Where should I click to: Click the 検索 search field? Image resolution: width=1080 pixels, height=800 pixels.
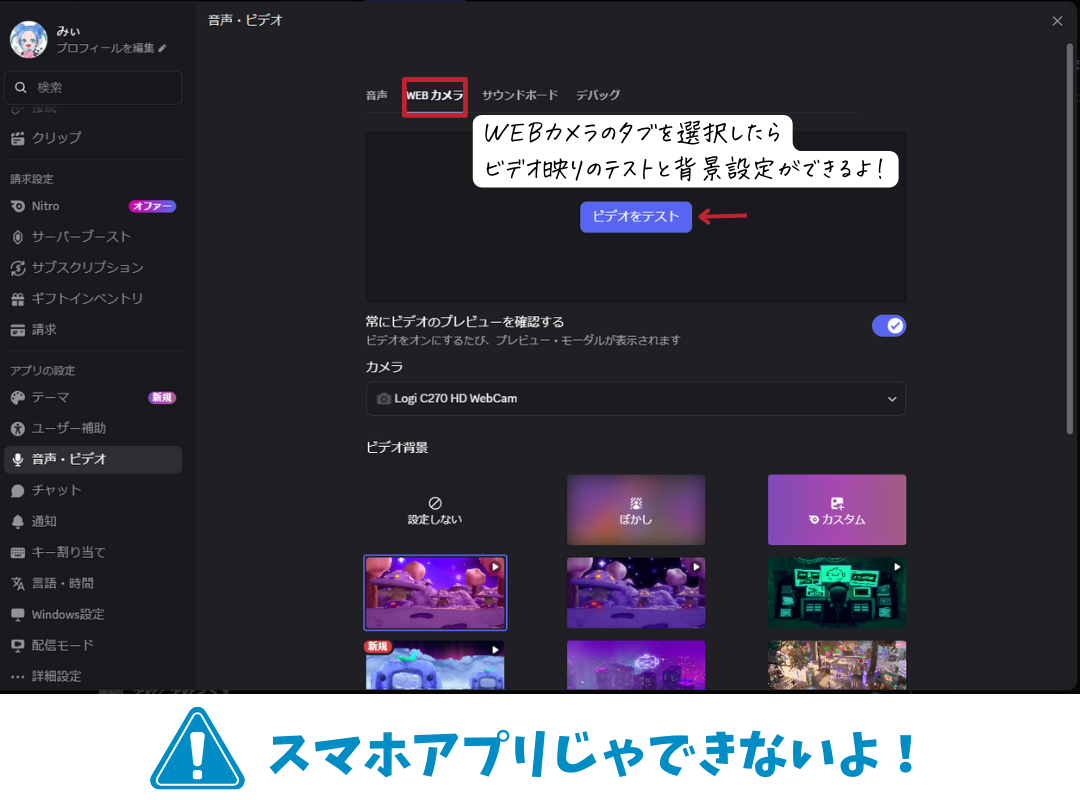click(x=93, y=88)
